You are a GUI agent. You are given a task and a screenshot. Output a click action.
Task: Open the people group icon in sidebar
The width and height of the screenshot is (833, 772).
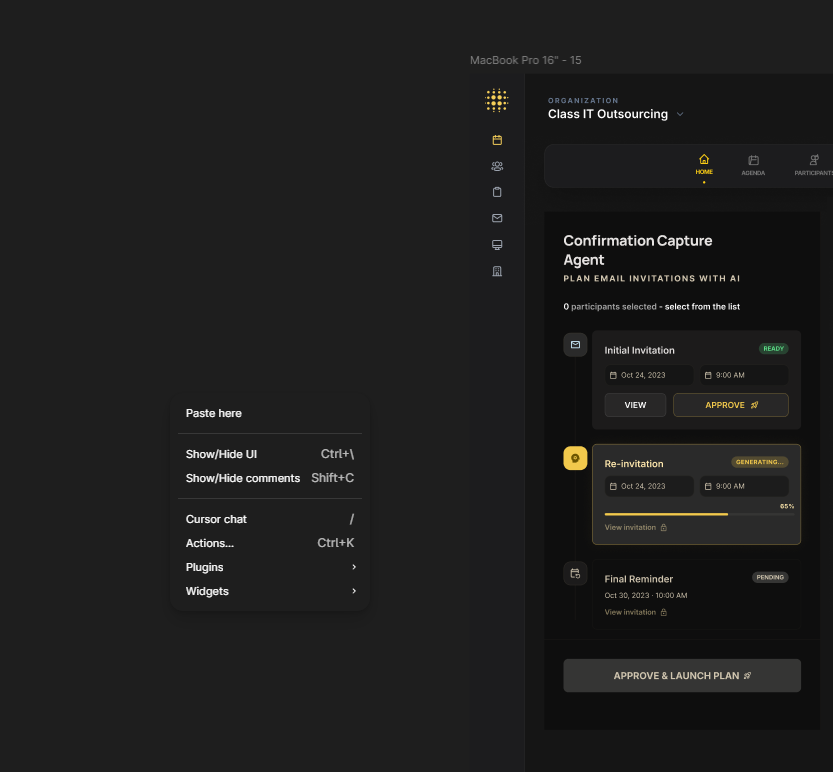coord(497,166)
